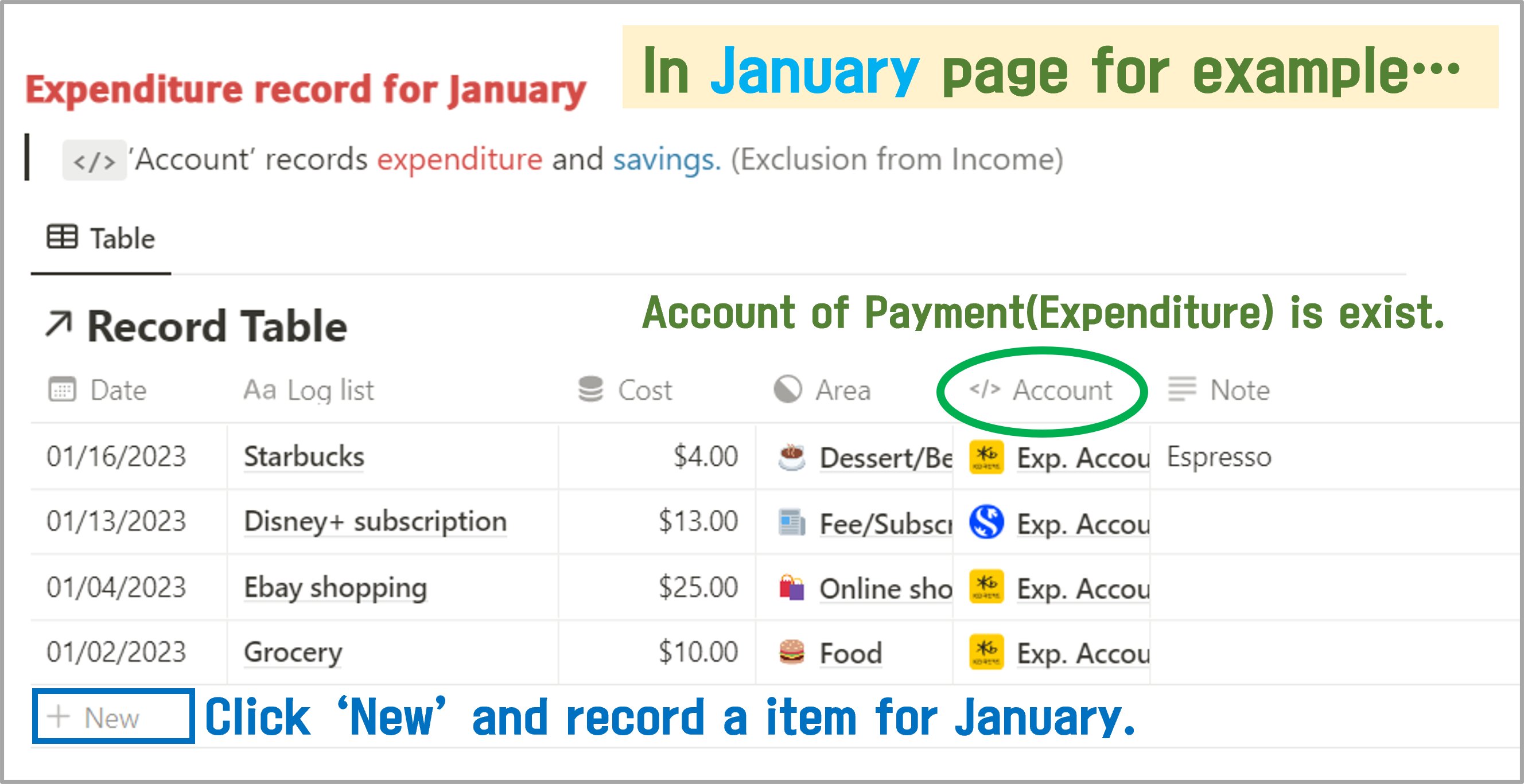Click the arrow icon beside Record Table

(59, 325)
